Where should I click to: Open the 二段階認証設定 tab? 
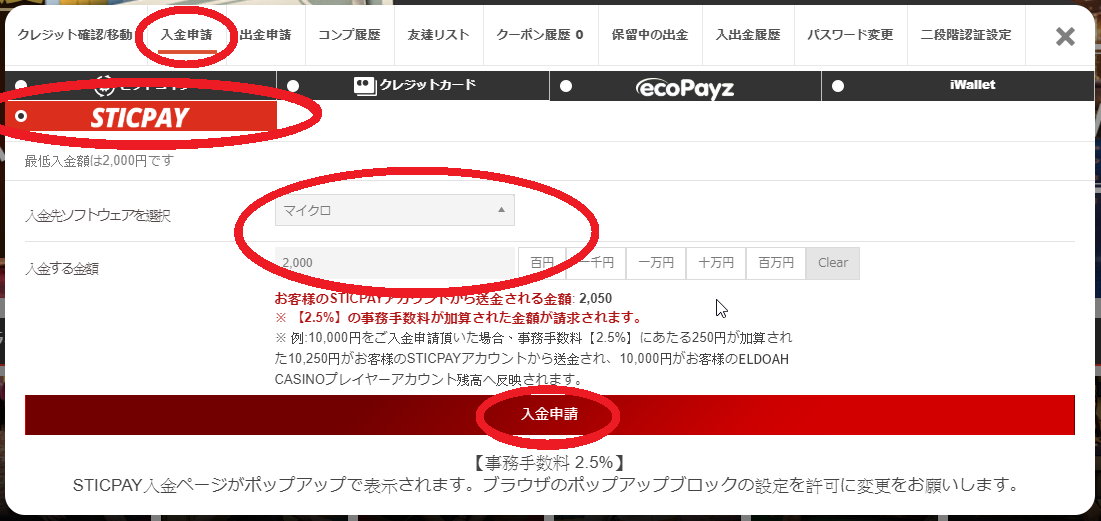[966, 34]
